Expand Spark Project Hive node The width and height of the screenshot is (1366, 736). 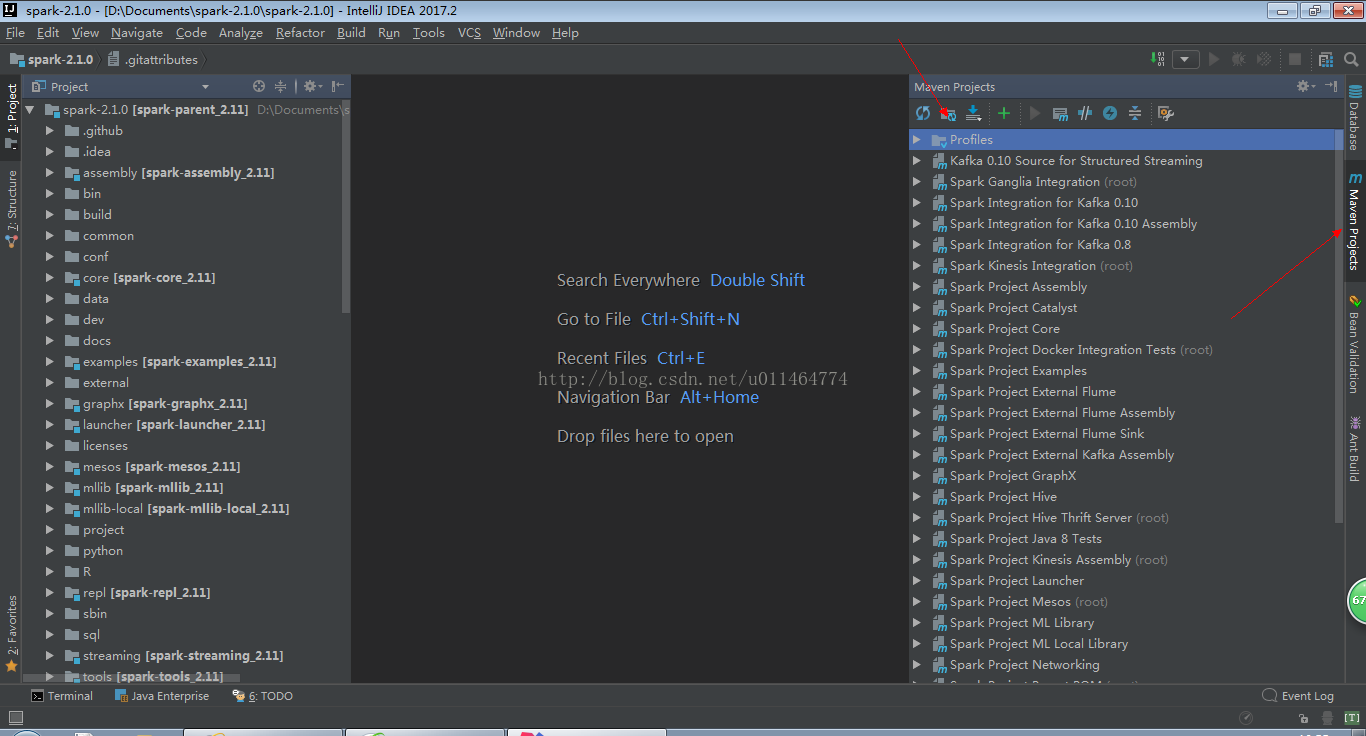coord(917,497)
